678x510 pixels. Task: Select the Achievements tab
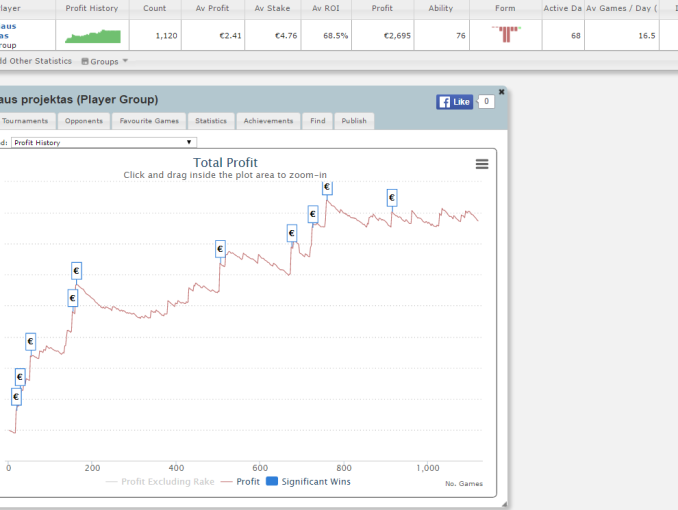tap(268, 121)
